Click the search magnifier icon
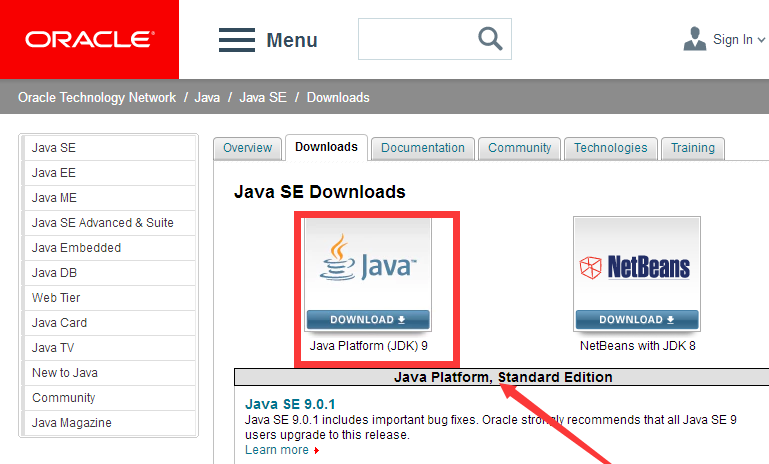 (x=490, y=39)
